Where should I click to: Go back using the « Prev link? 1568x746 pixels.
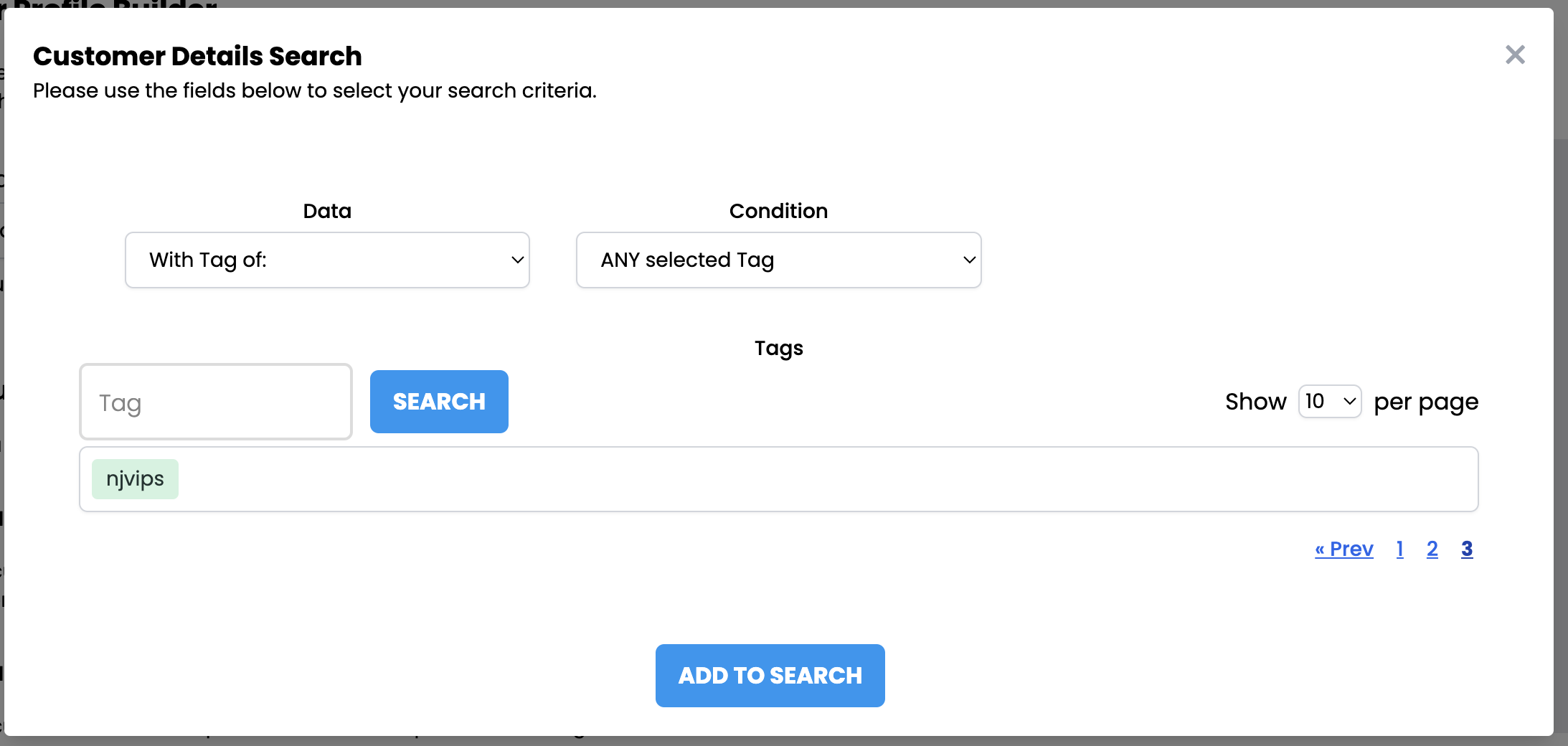click(x=1343, y=549)
